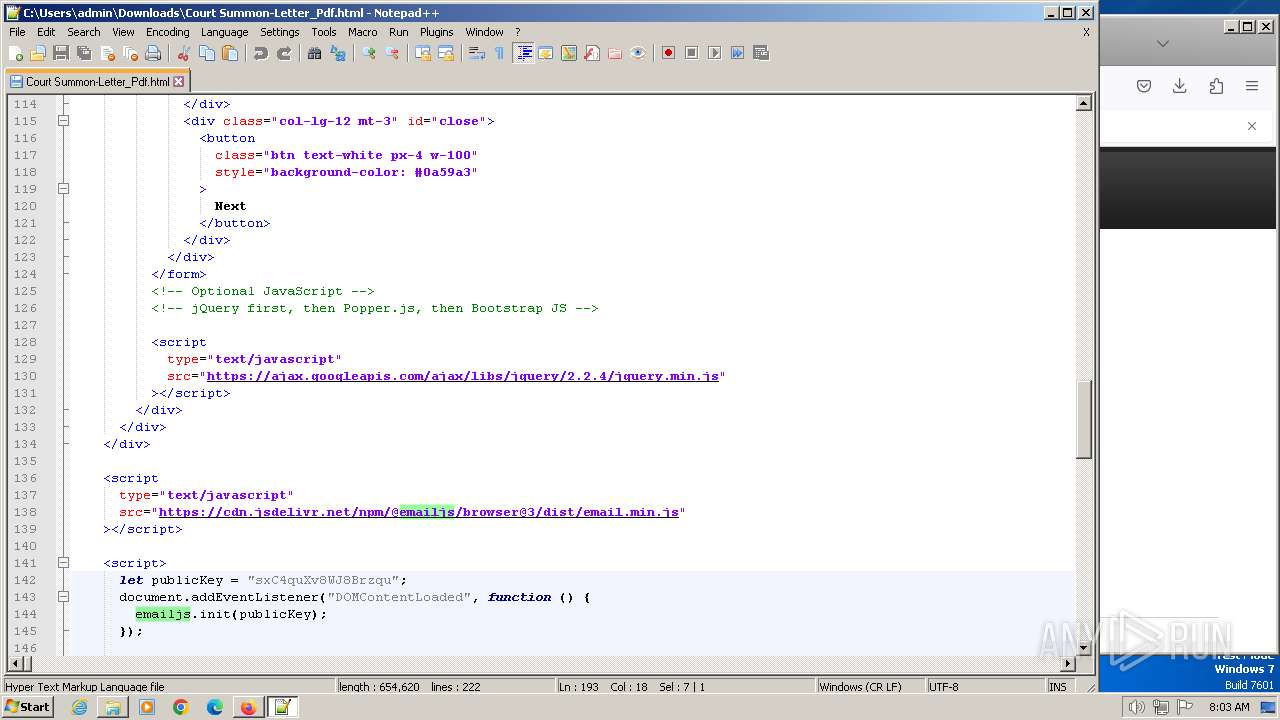The height and width of the screenshot is (720, 1280).
Task: Click the Close All toolbar icon
Action: tap(130, 53)
